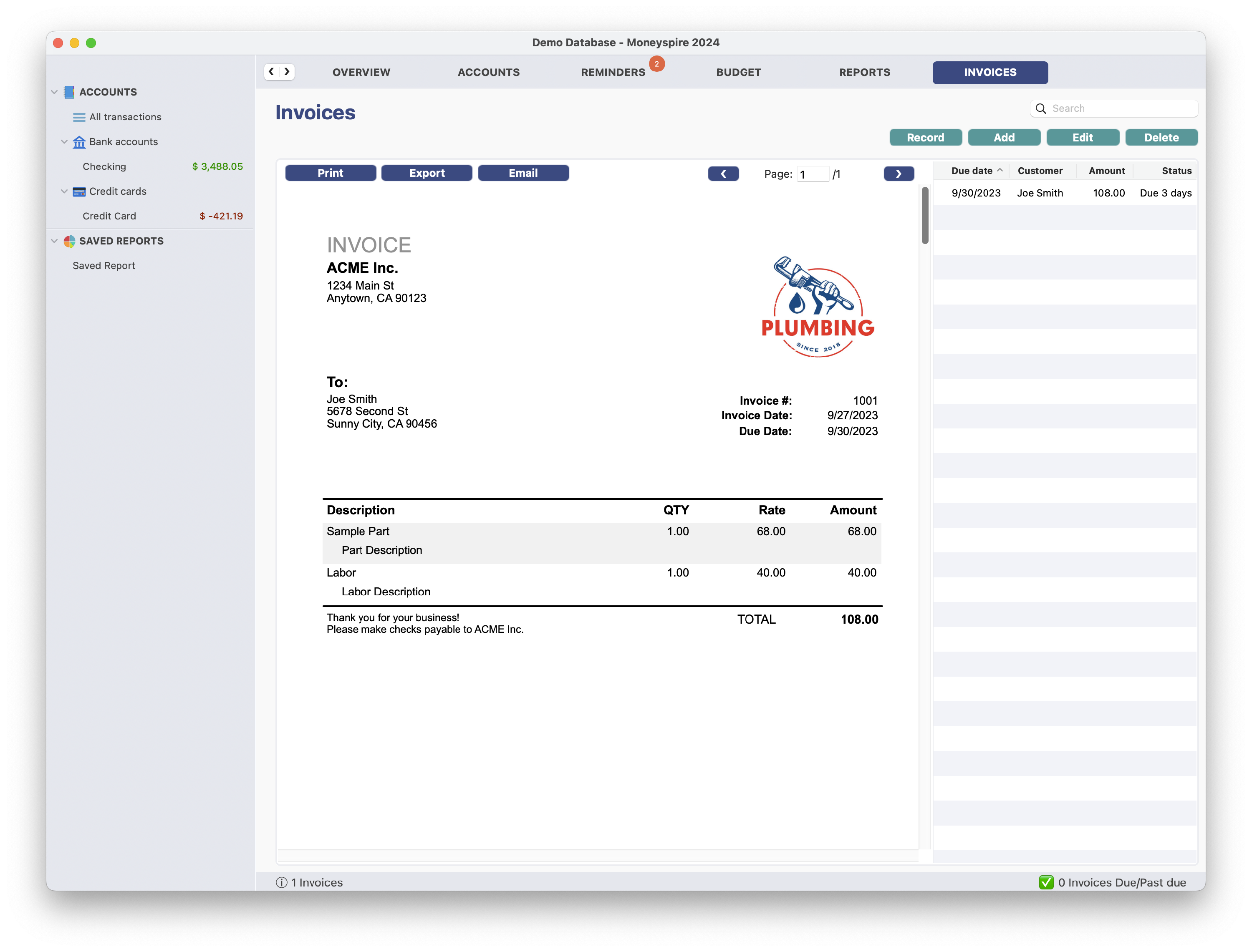Go back with the toolbar left arrow
This screenshot has width=1252, height=952.
coord(272,71)
